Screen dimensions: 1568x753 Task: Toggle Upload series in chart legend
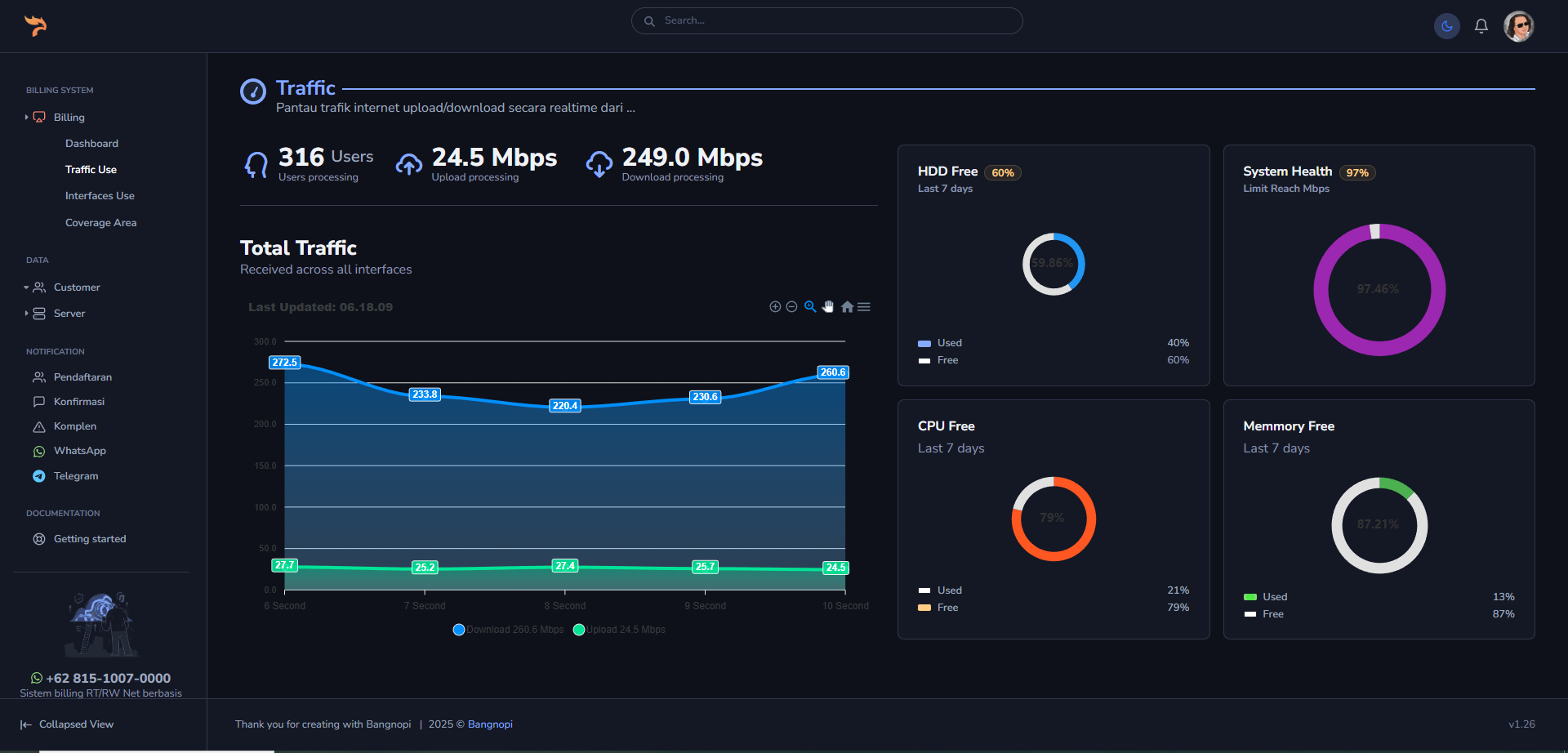point(620,630)
